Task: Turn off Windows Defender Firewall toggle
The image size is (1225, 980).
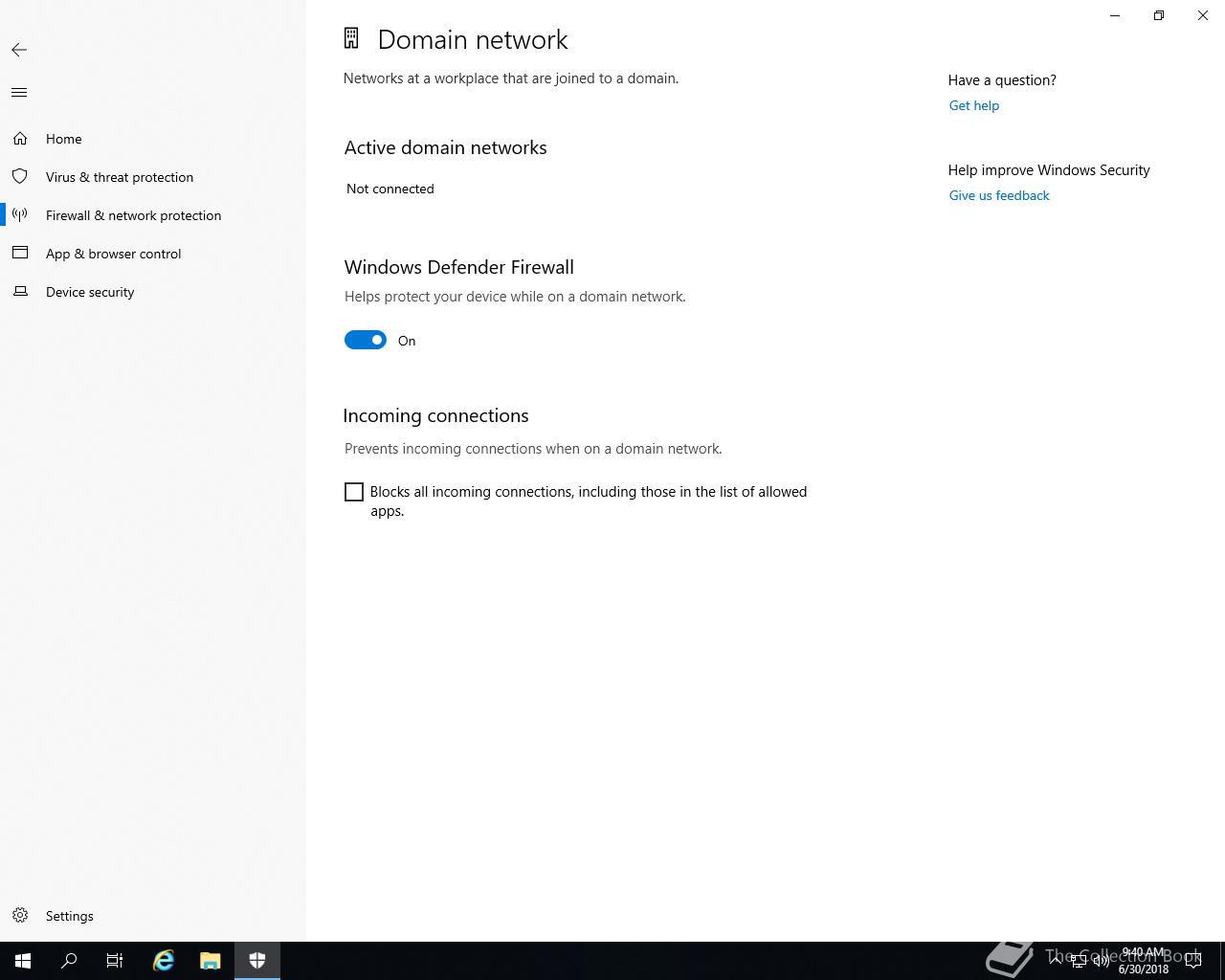Action: [366, 341]
